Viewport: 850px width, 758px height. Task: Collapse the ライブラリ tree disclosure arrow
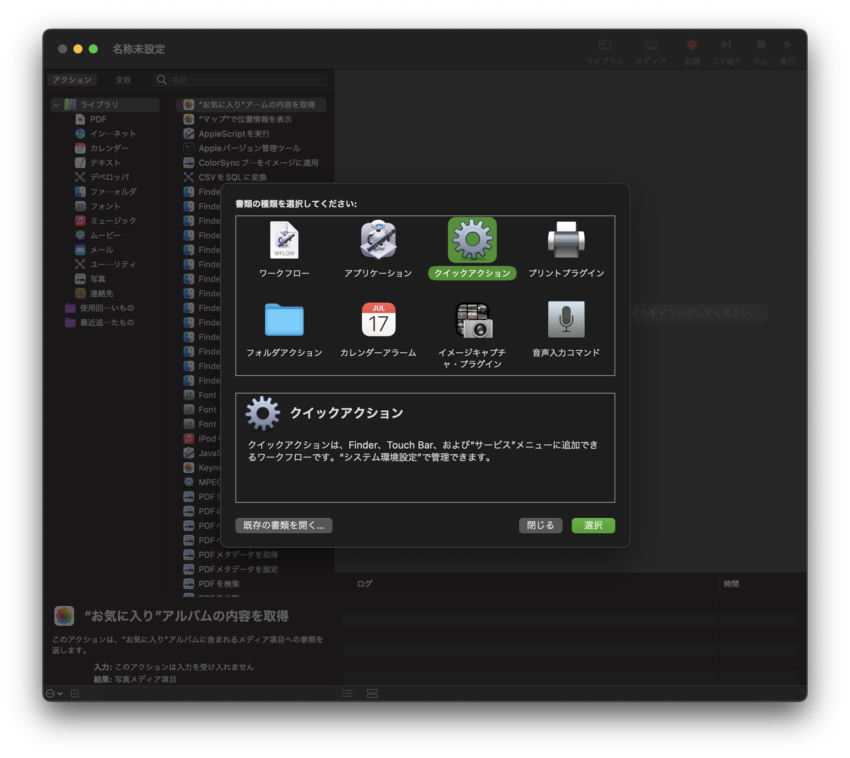[x=57, y=105]
